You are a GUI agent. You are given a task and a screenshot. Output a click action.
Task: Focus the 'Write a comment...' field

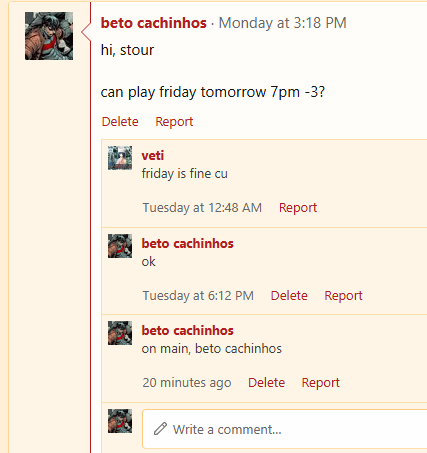click(x=285, y=429)
